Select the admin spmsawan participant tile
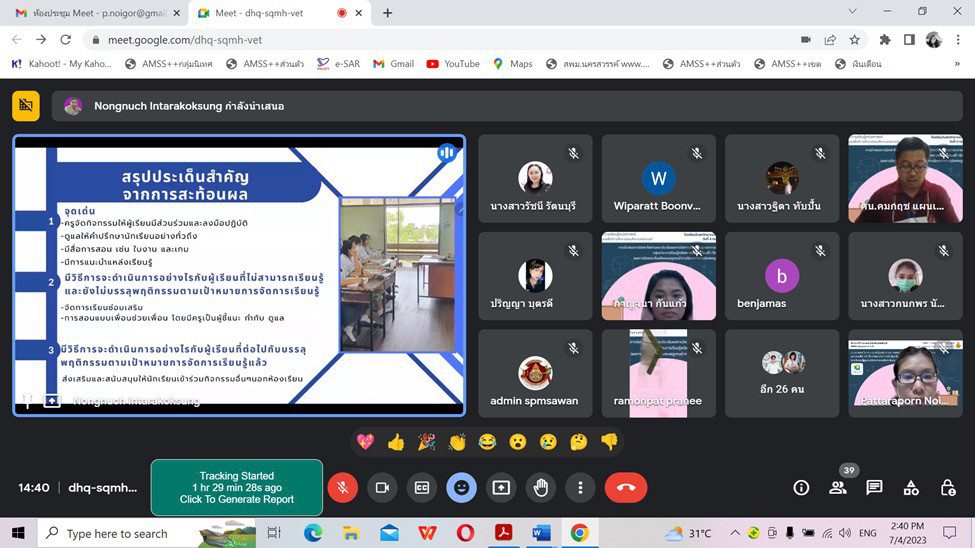 point(535,373)
